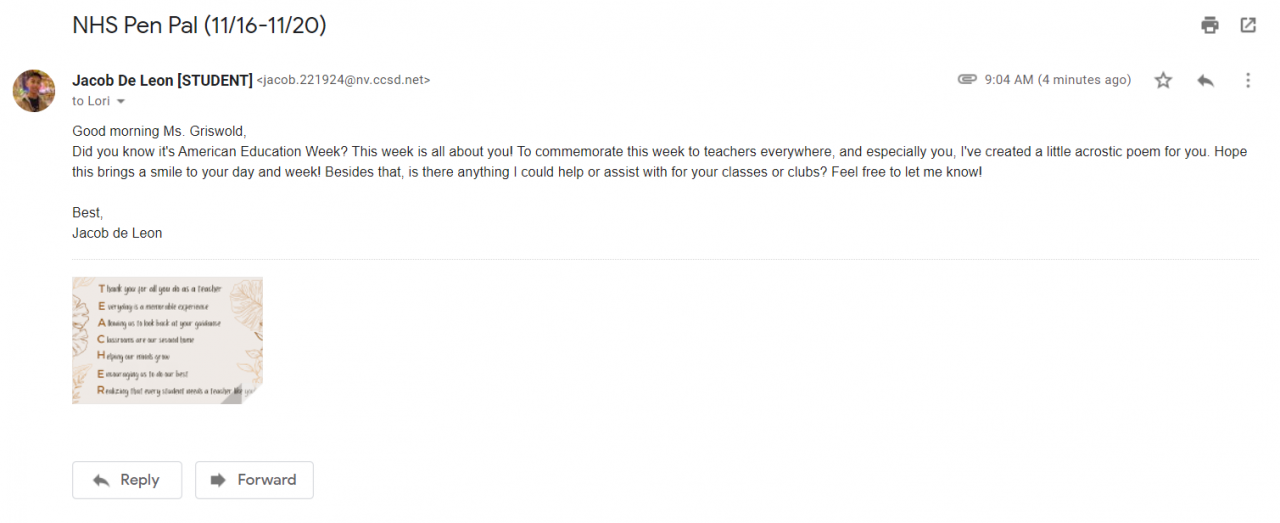
Task: Click the reply arrow icon beside the star
Action: pyautogui.click(x=1205, y=80)
